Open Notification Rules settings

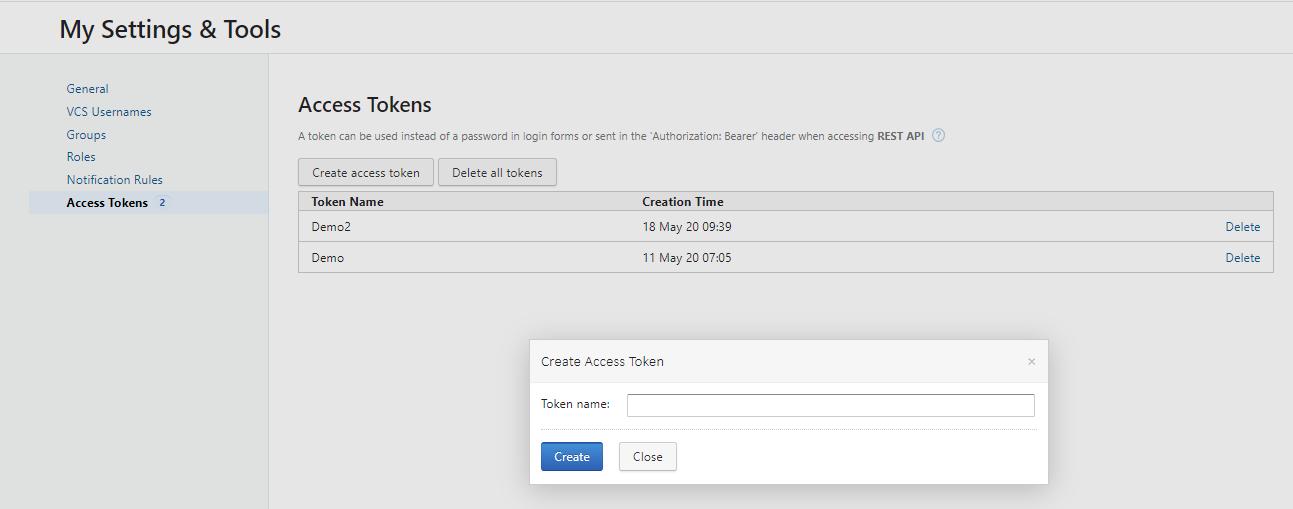coord(114,180)
